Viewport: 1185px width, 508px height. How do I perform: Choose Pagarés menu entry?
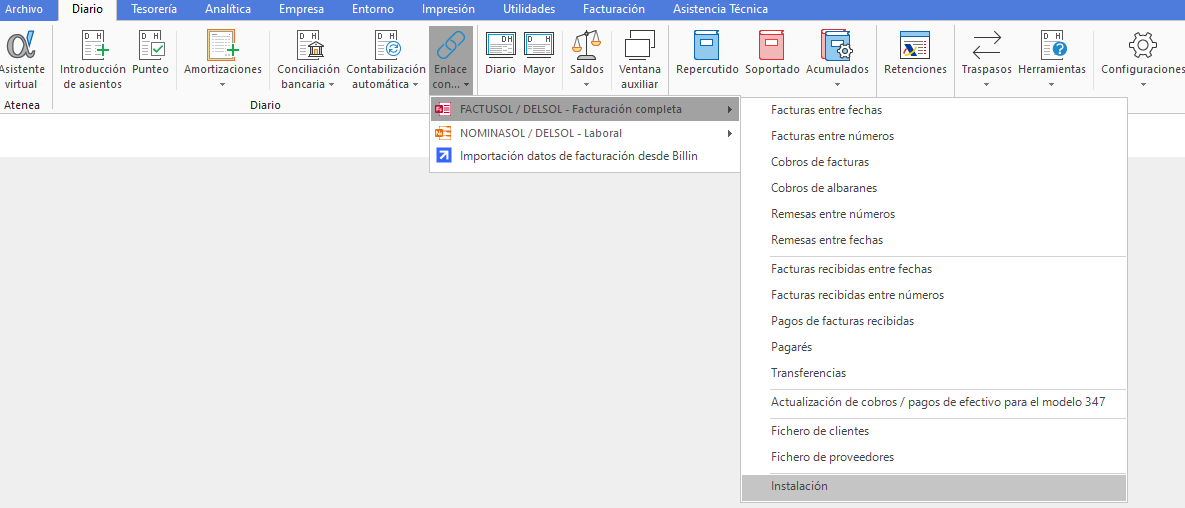934,347
